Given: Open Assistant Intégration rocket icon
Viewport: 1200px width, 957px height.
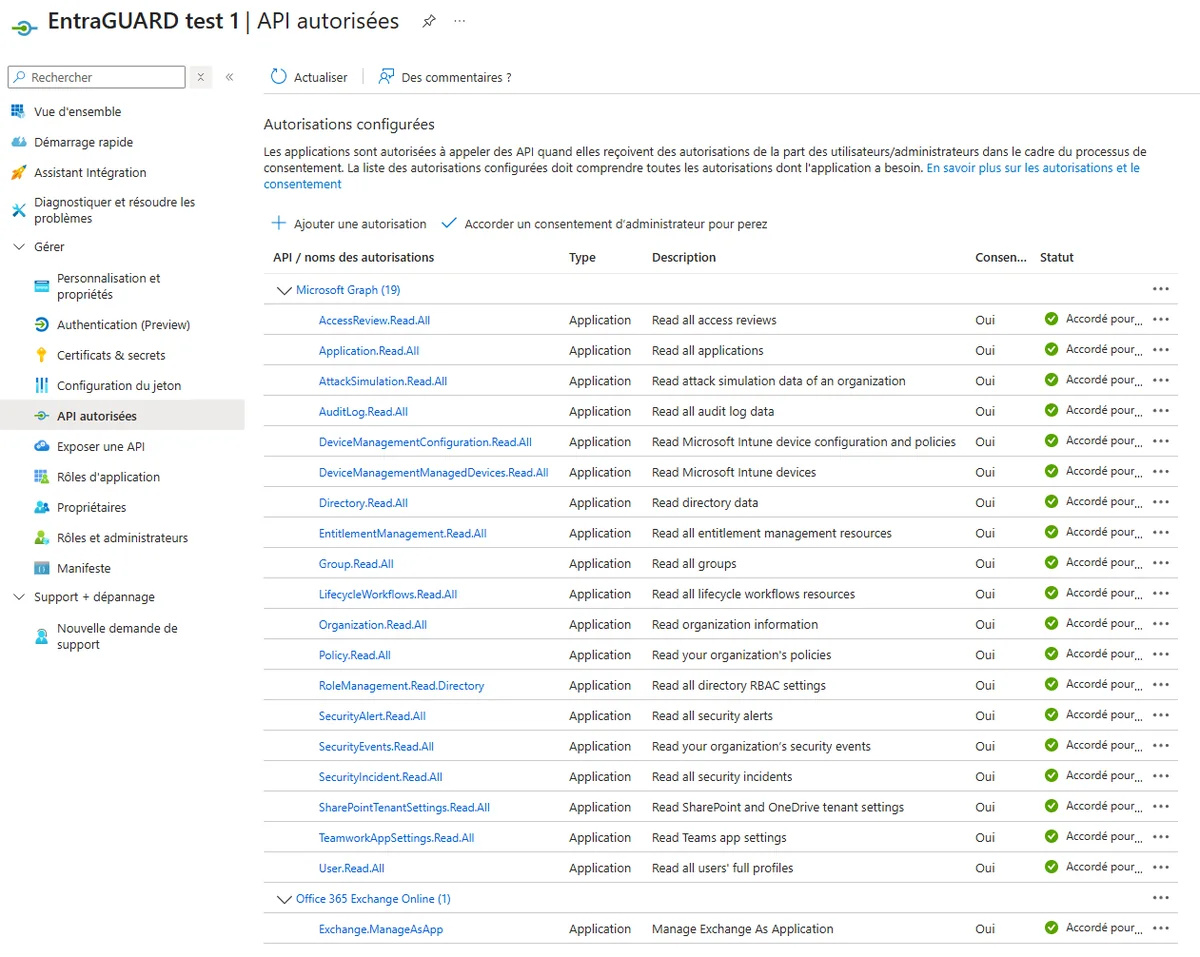Looking at the screenshot, I should point(17,173).
